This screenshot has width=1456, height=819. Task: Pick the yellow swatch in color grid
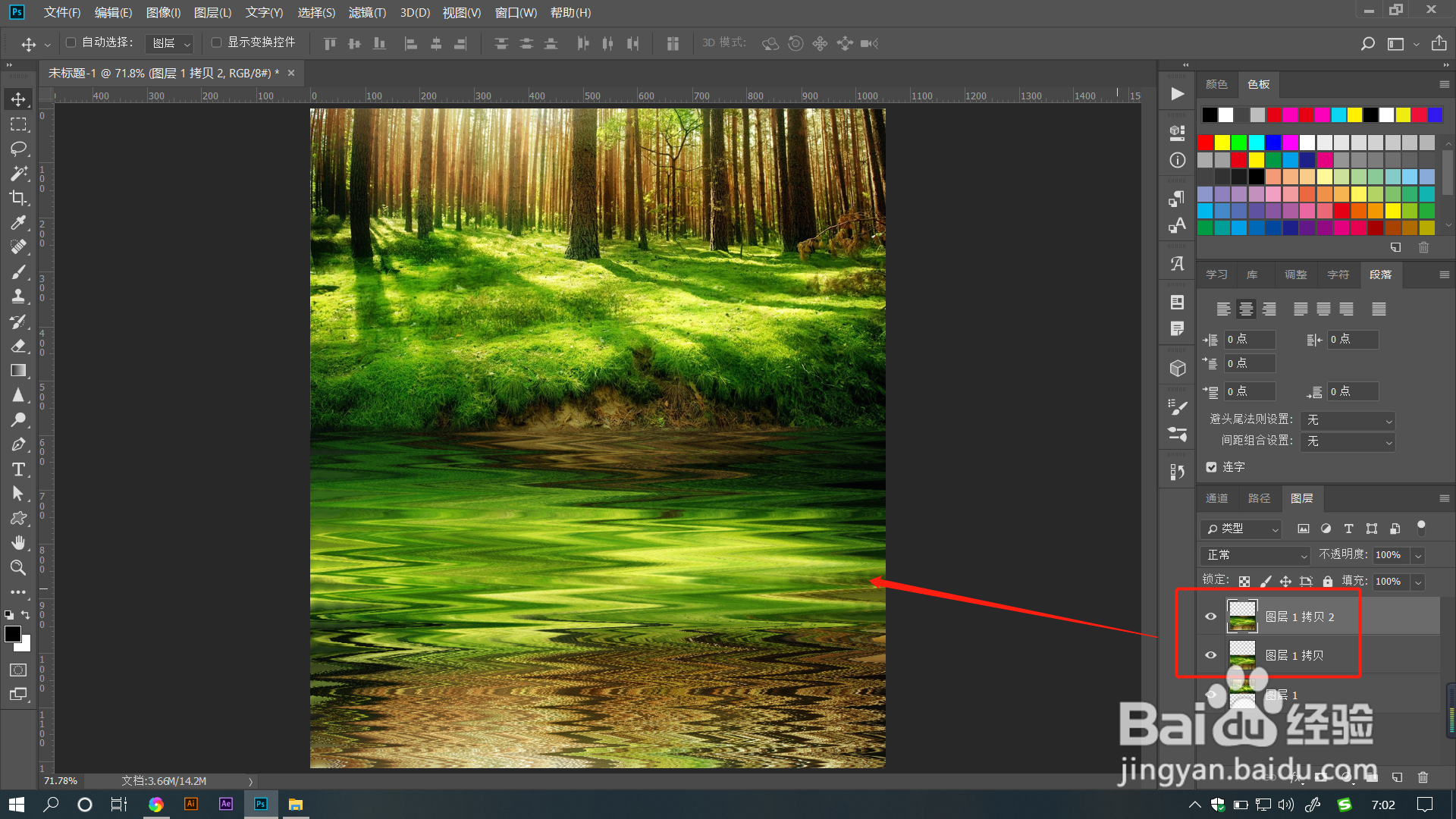pyautogui.click(x=1222, y=143)
